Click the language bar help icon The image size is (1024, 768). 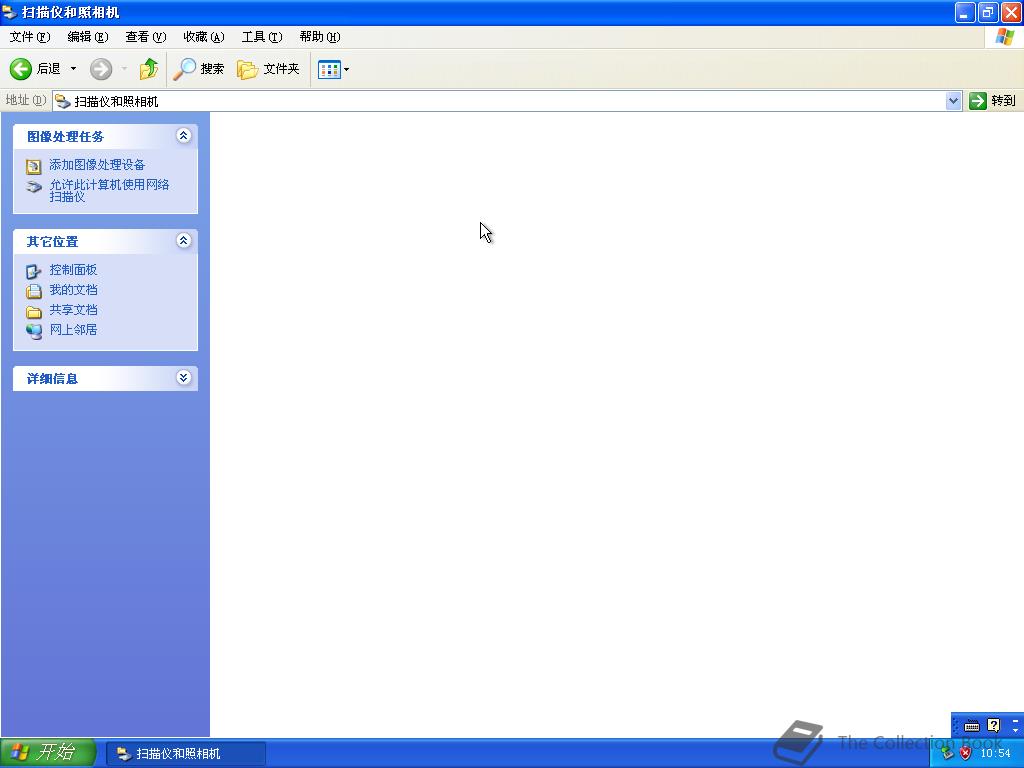[x=993, y=725]
